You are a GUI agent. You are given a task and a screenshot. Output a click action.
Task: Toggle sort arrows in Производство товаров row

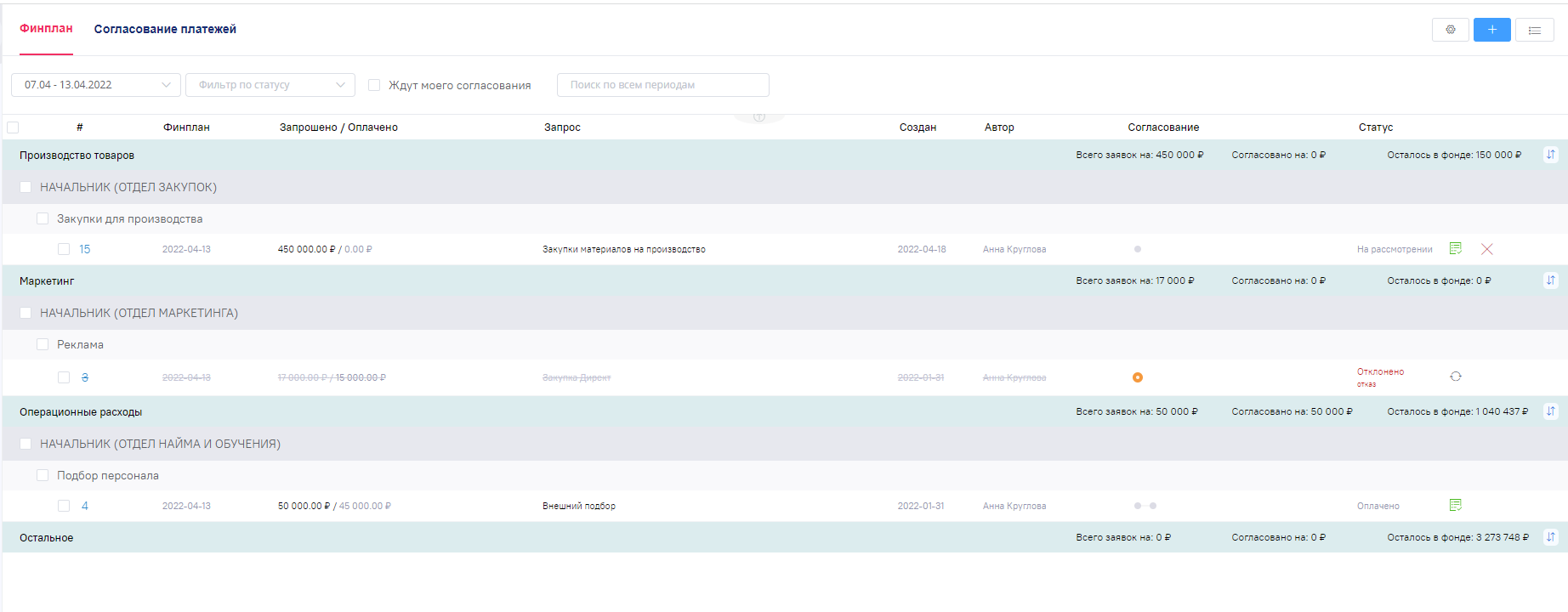1550,155
